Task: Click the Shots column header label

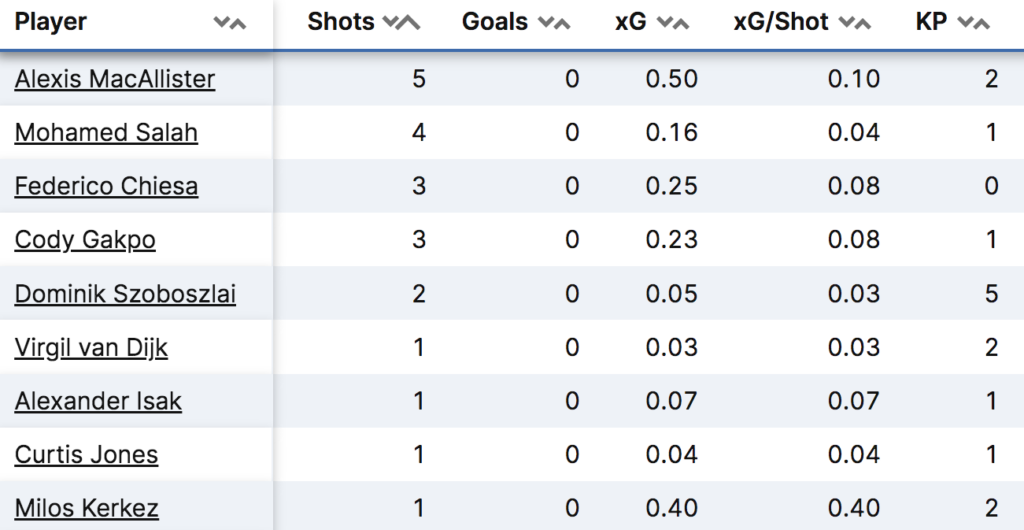Action: tap(341, 22)
